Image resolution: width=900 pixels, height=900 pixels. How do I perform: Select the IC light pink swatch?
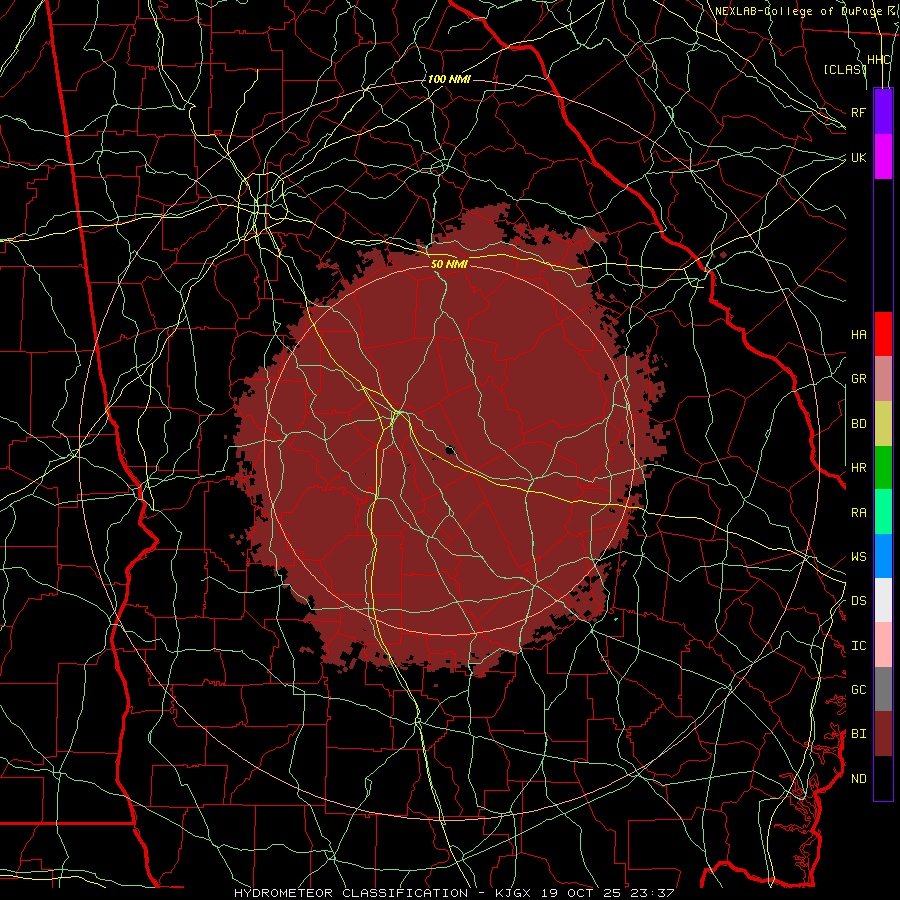point(883,645)
